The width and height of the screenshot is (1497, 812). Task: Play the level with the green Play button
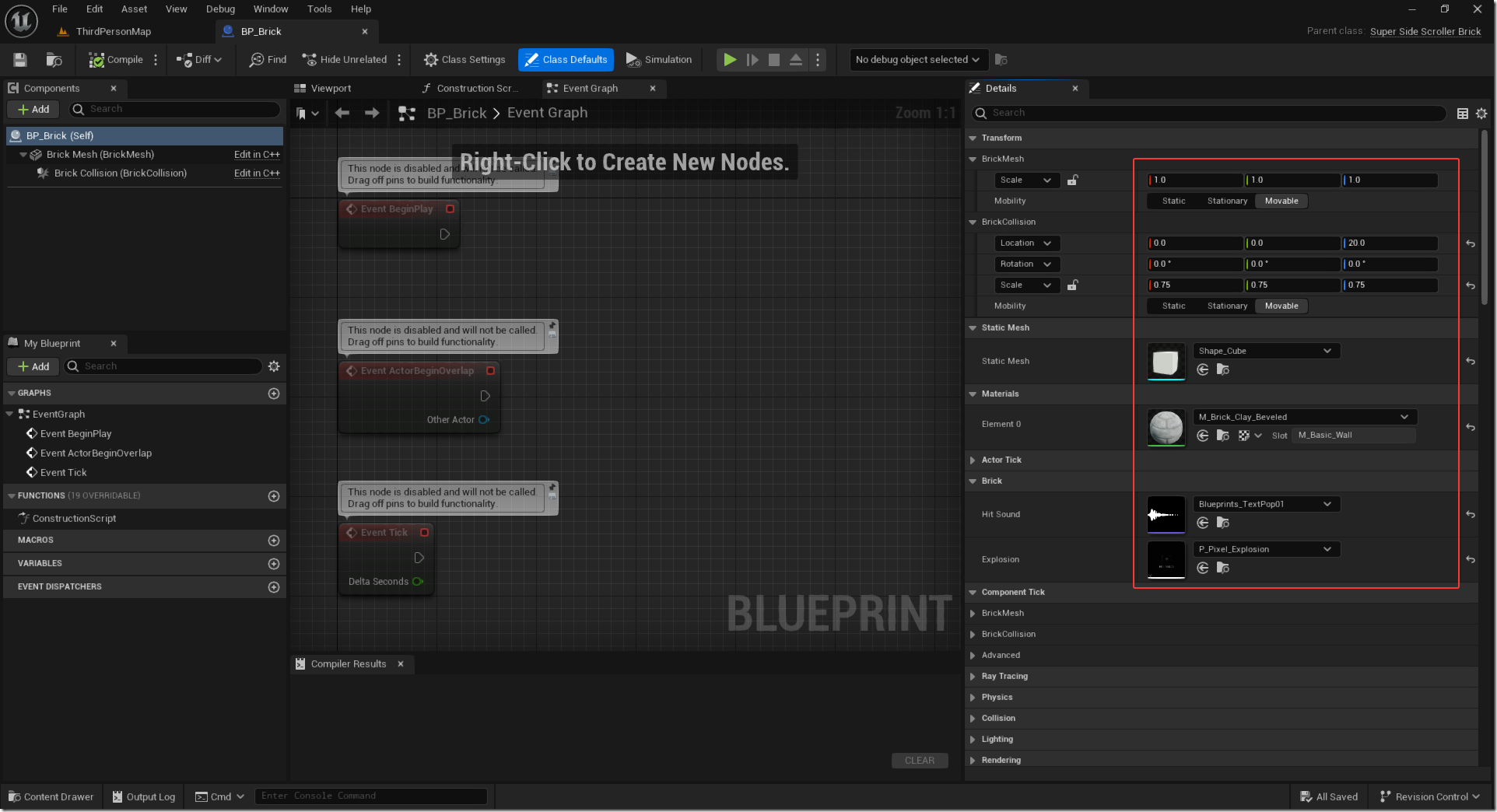[x=730, y=60]
